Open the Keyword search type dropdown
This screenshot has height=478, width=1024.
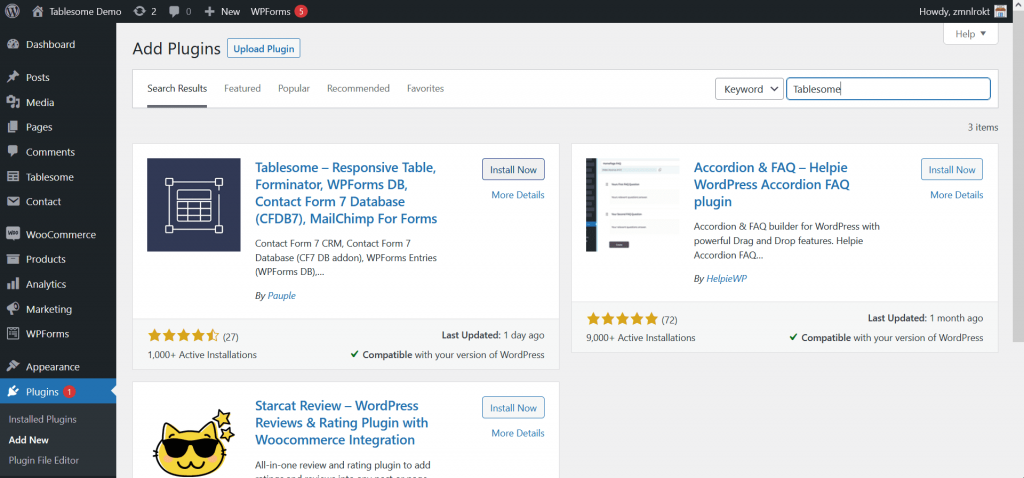click(749, 89)
